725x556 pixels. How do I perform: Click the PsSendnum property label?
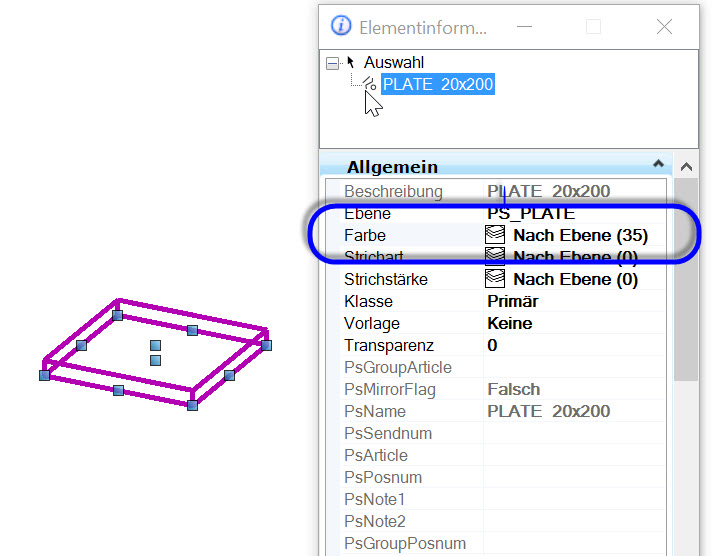(388, 433)
